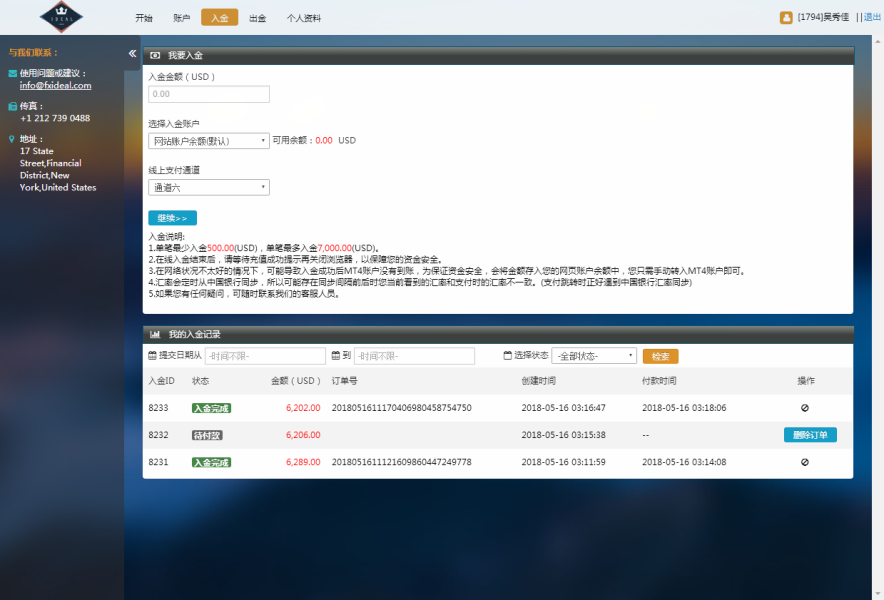Viewport: 884px width, 600px height.
Task: Open the 个人资料 menu item
Action: (x=303, y=18)
